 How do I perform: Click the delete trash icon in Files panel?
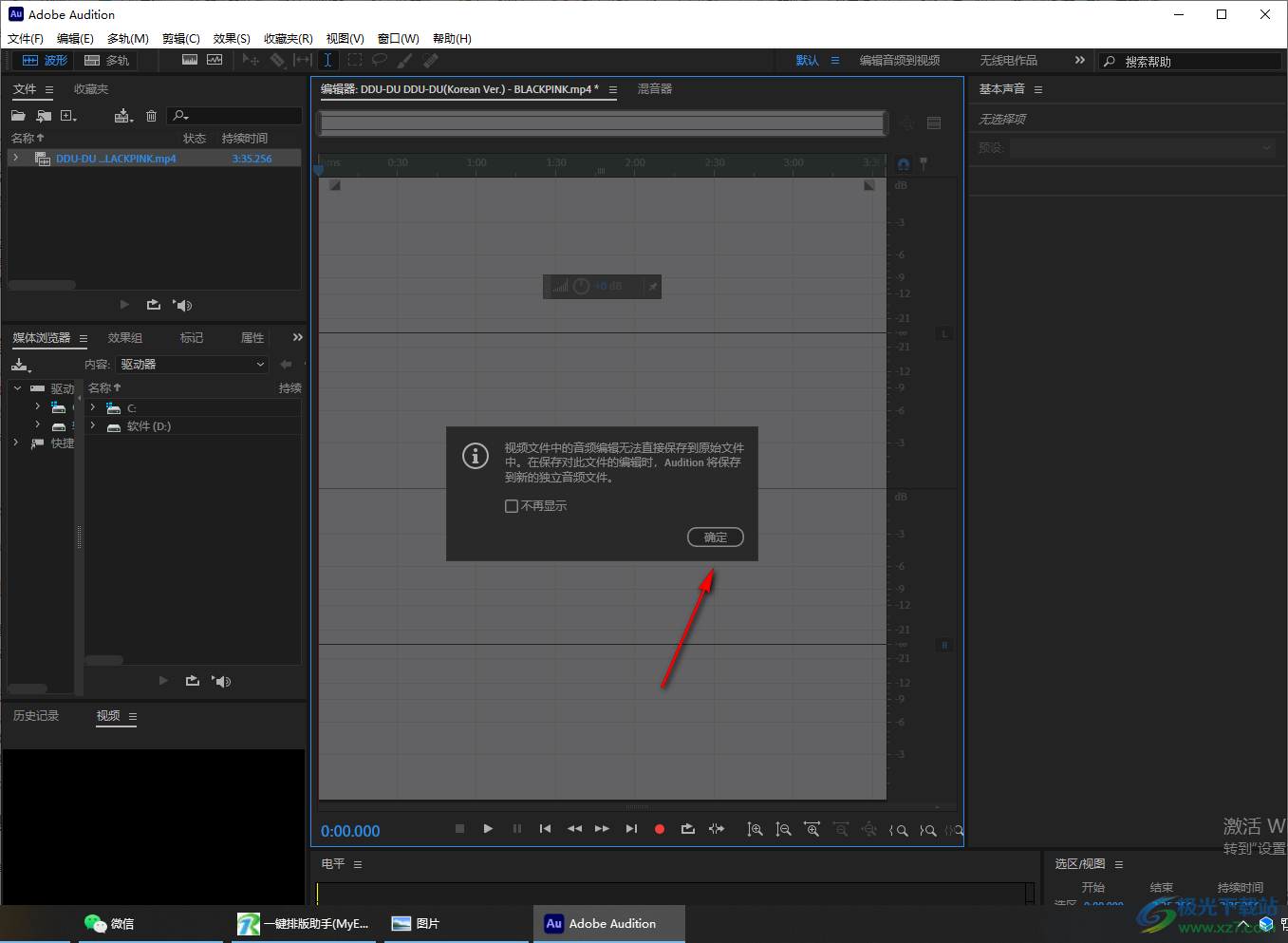[x=151, y=116]
